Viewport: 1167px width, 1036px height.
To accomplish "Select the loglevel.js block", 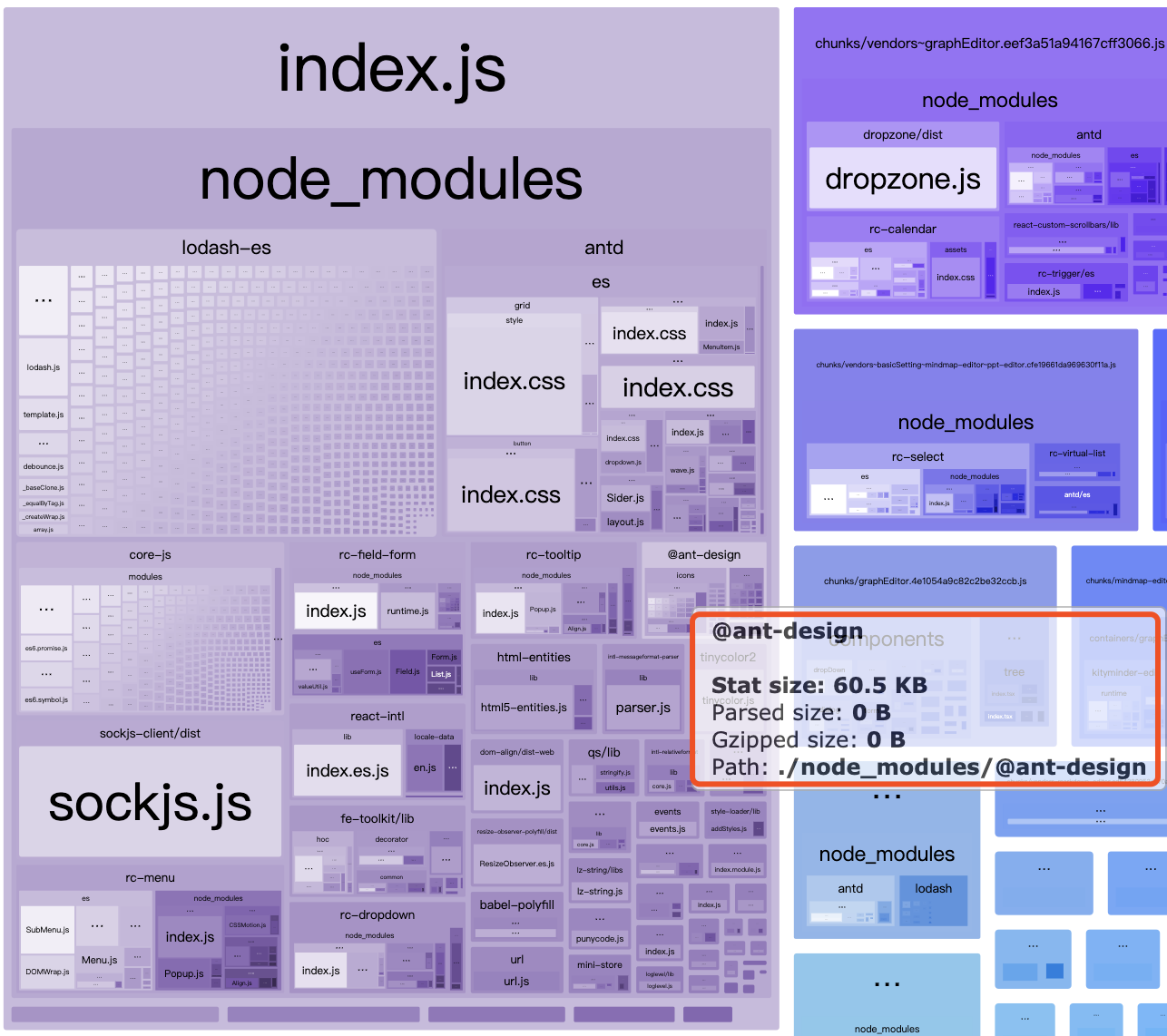I will click(660, 986).
